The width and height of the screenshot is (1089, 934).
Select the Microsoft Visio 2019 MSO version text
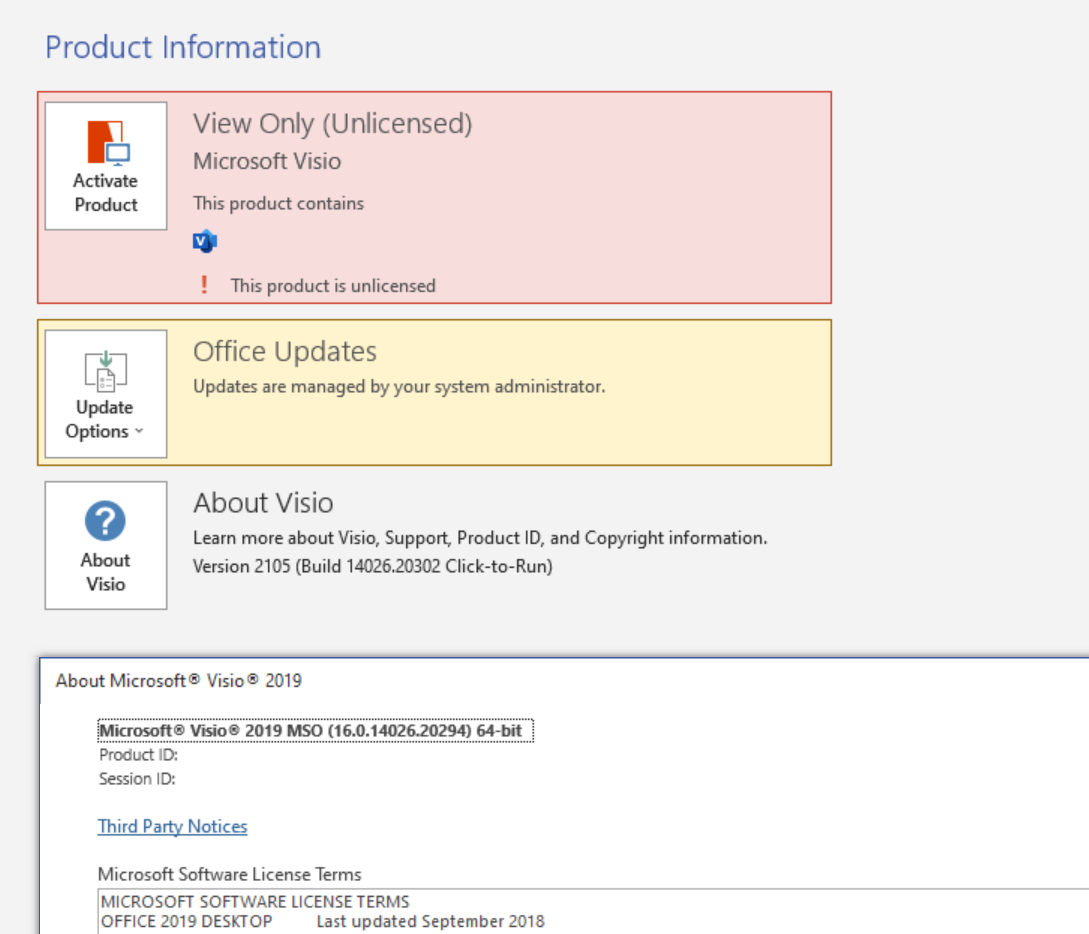pos(315,731)
